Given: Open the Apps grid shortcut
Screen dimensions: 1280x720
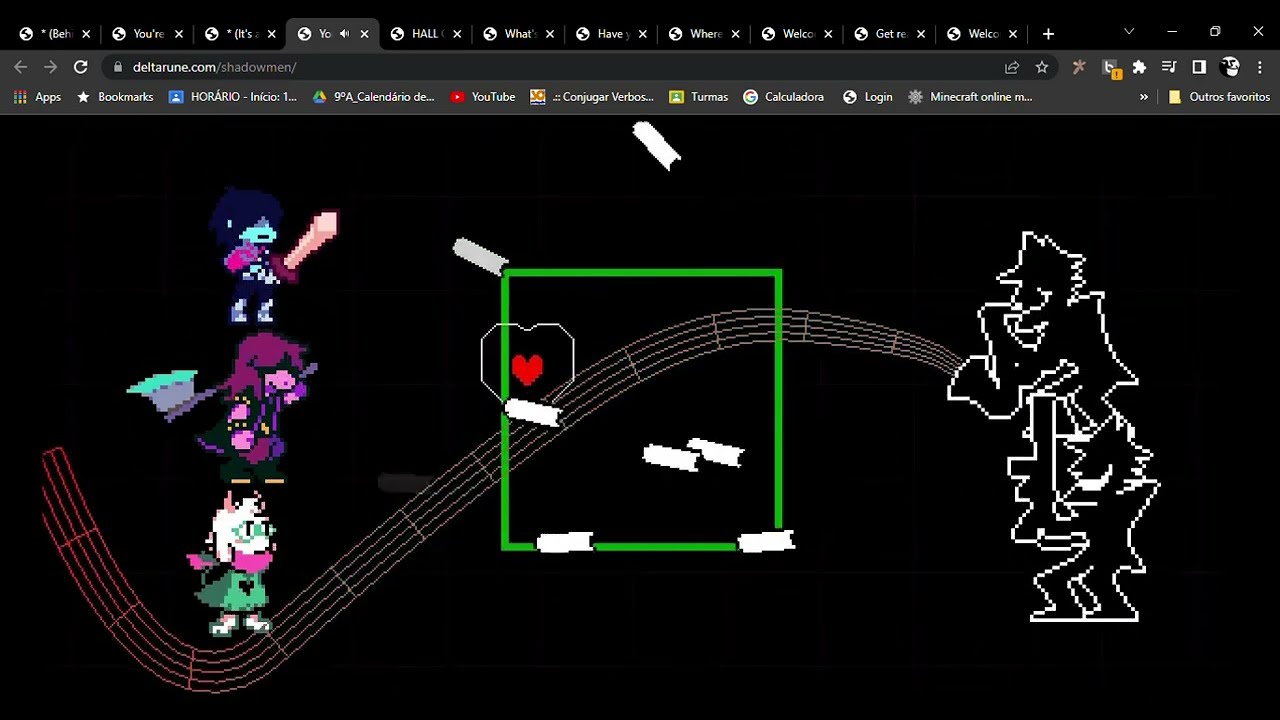Looking at the screenshot, I should [x=37, y=97].
